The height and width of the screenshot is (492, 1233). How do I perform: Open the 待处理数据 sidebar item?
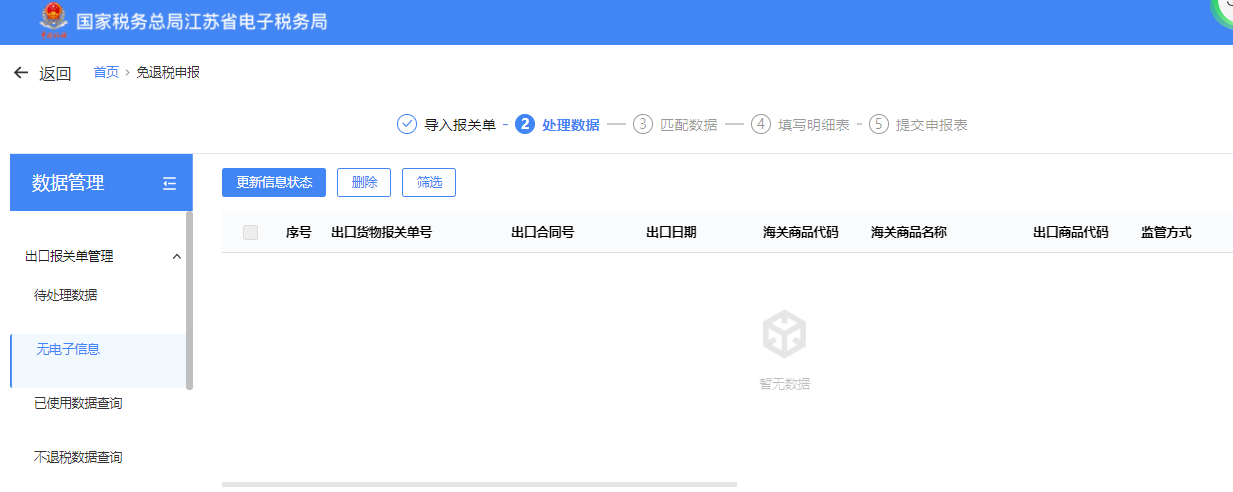[x=66, y=295]
